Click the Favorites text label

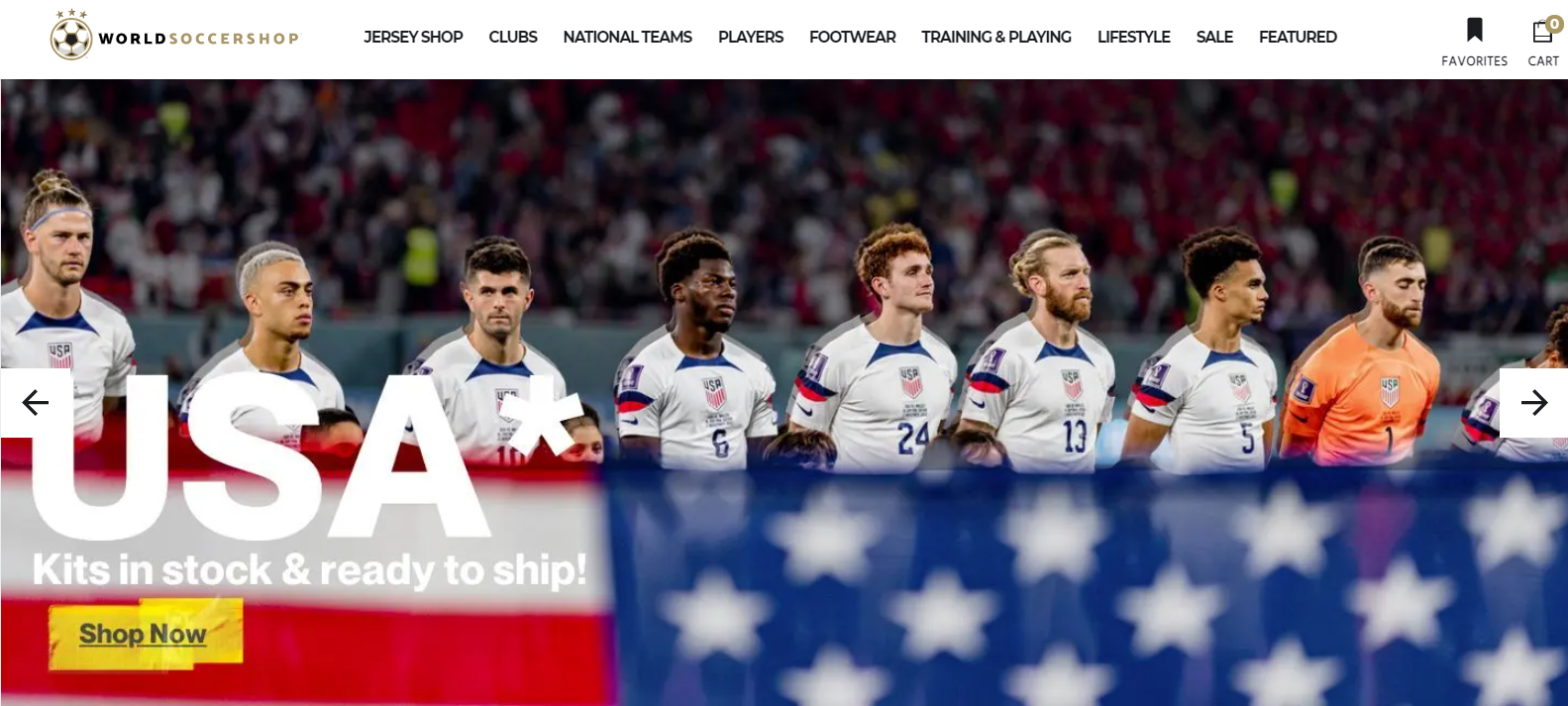point(1474,61)
